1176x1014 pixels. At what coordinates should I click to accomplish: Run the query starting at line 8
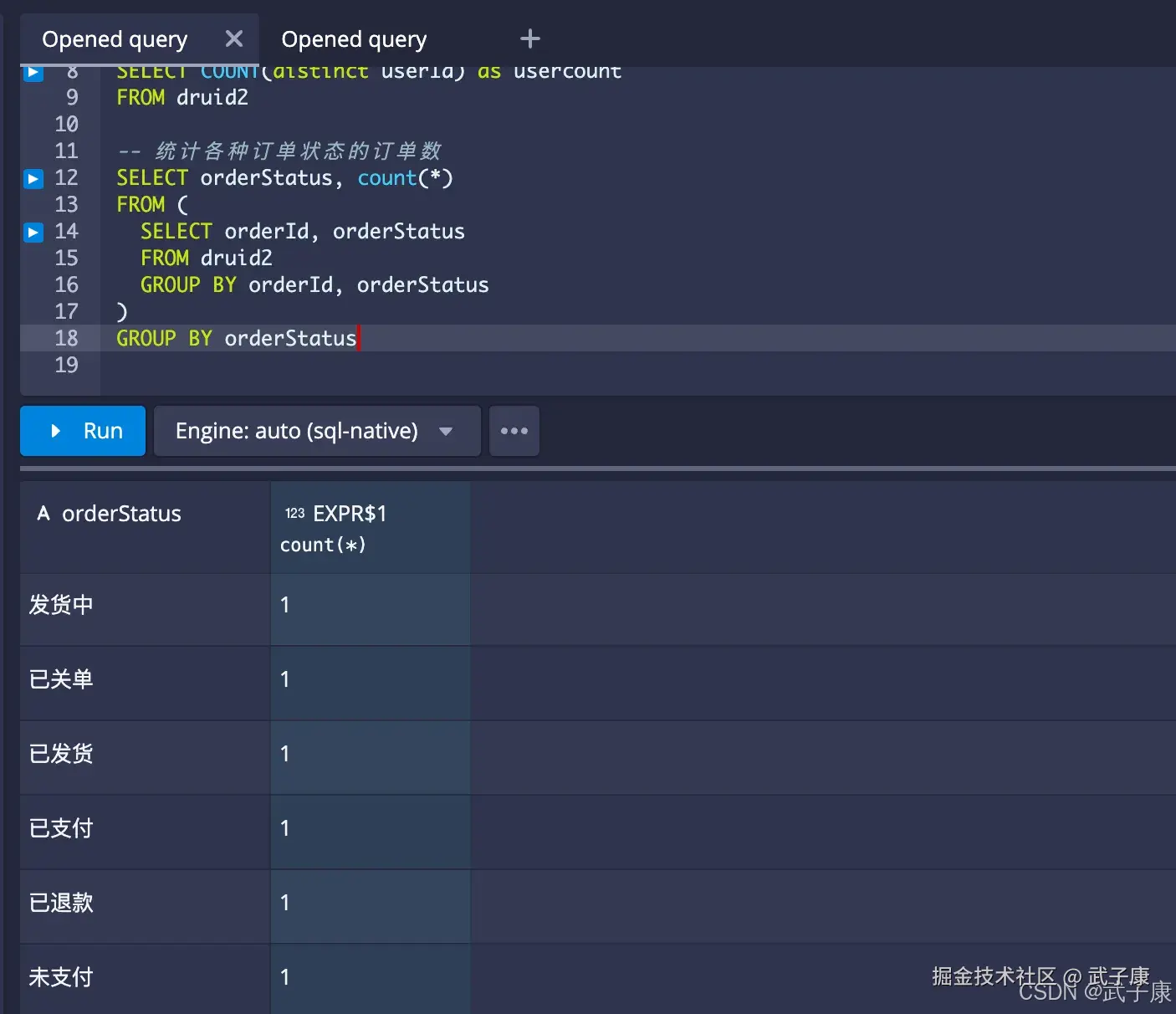[x=33, y=72]
